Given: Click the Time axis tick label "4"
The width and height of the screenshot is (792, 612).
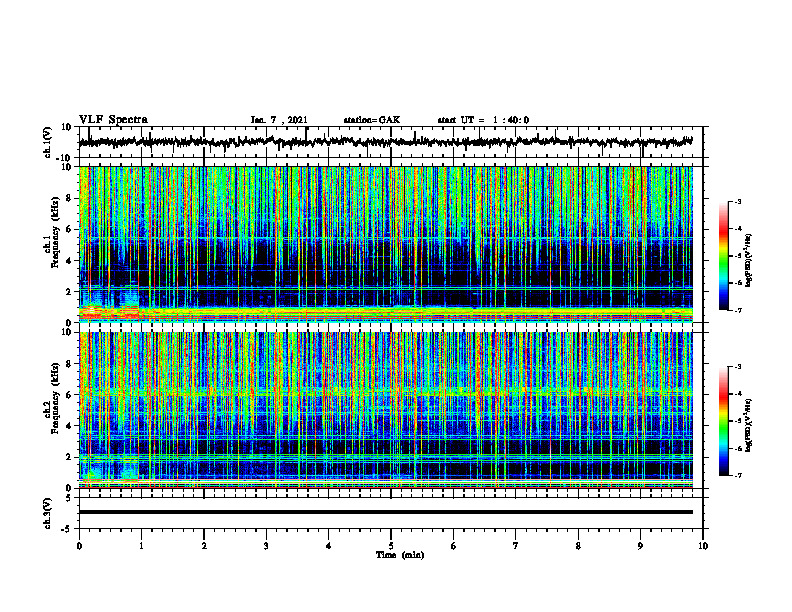Looking at the screenshot, I should coord(329,546).
